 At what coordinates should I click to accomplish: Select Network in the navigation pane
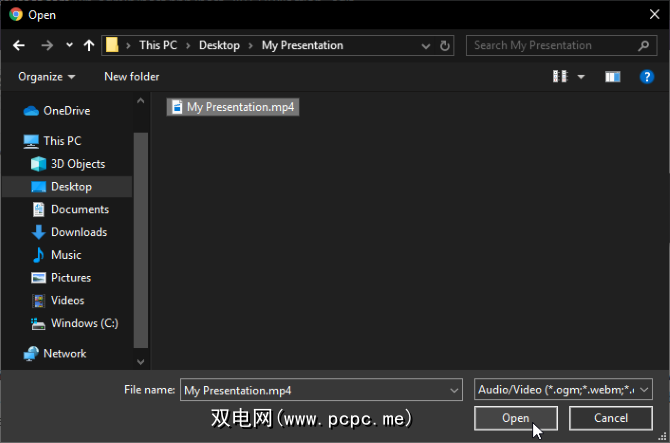(x=65, y=354)
